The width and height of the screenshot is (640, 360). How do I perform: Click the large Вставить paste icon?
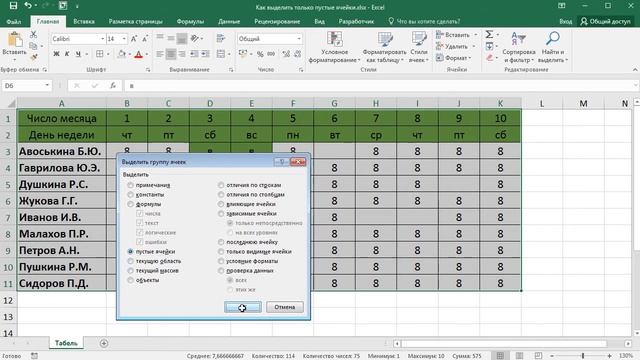coord(15,40)
